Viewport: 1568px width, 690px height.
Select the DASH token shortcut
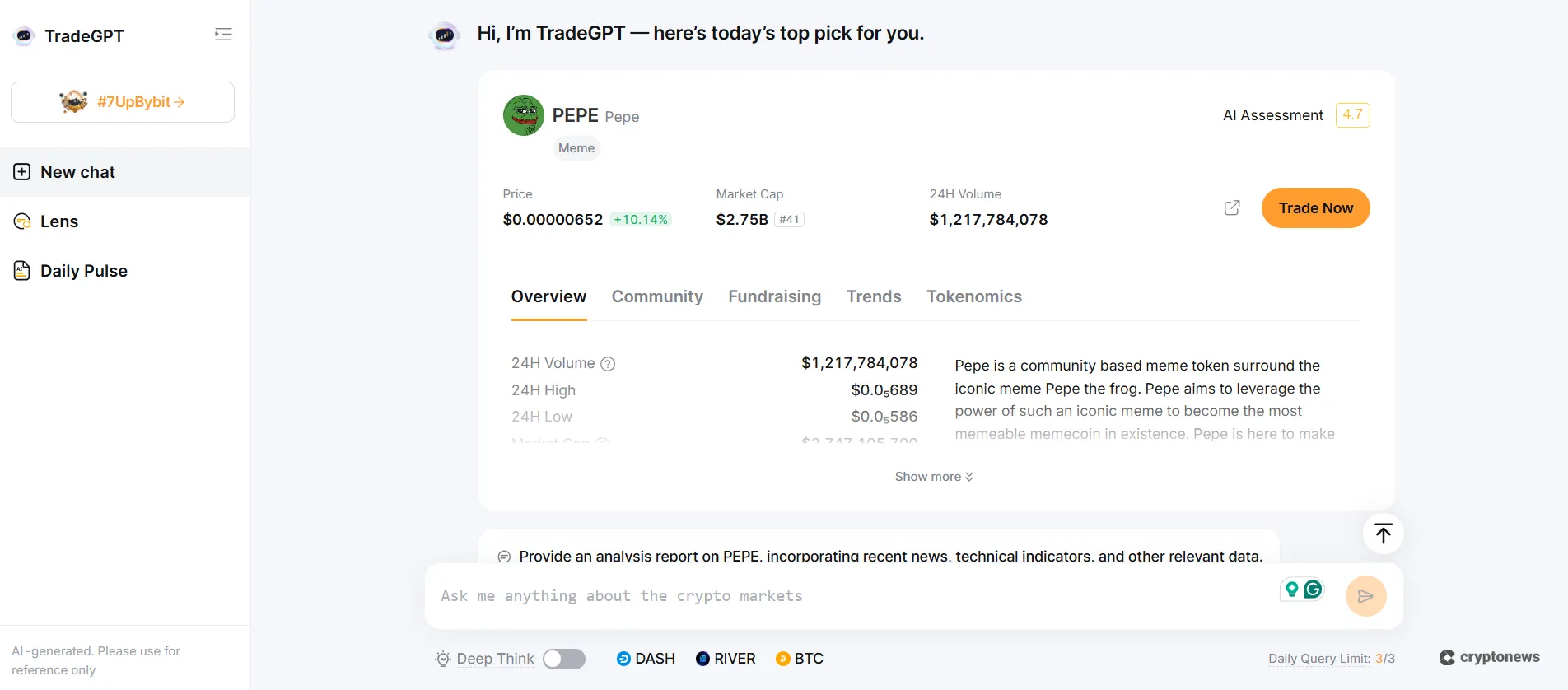pos(646,659)
